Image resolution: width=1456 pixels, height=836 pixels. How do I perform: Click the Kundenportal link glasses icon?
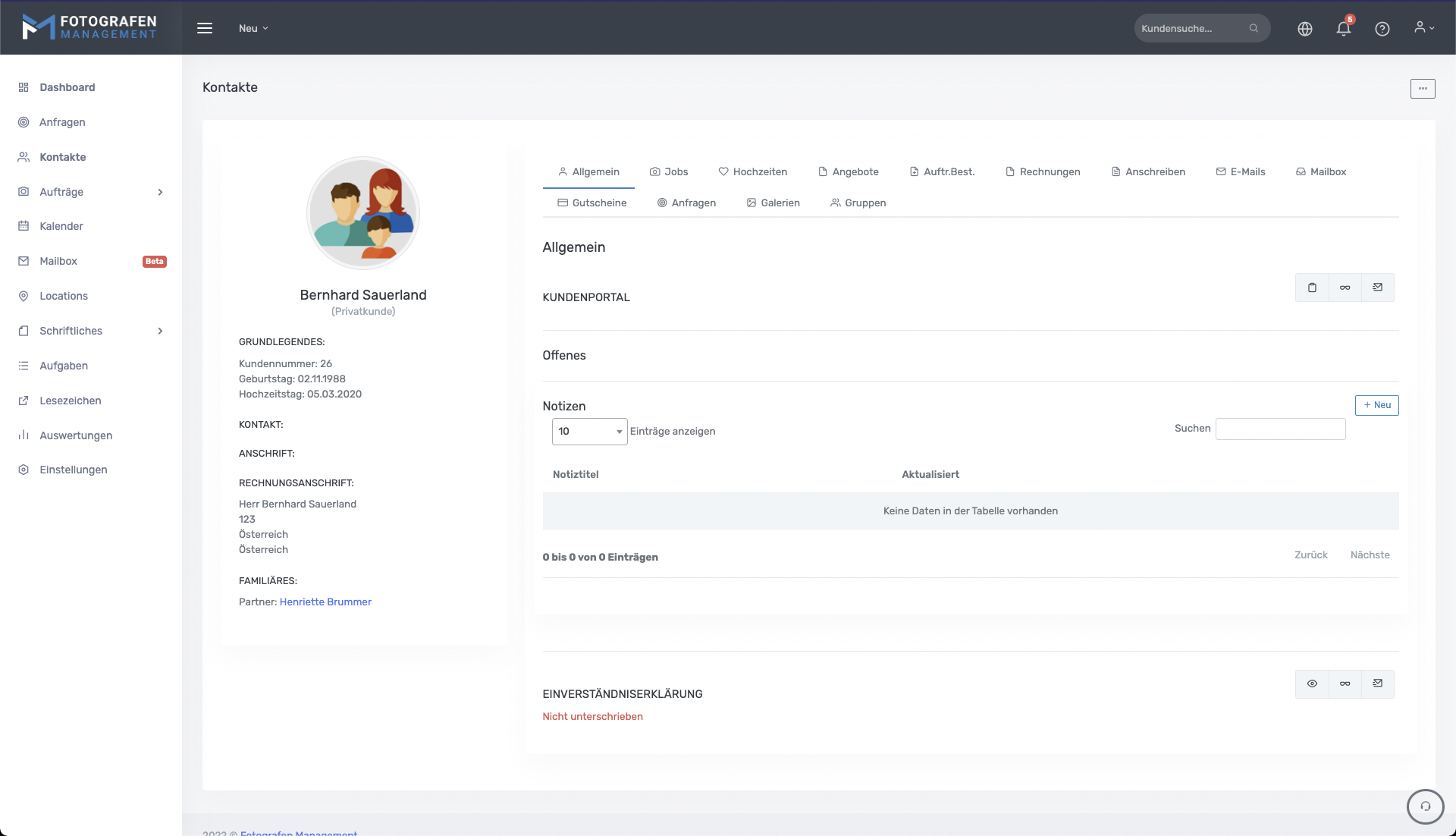coord(1345,288)
